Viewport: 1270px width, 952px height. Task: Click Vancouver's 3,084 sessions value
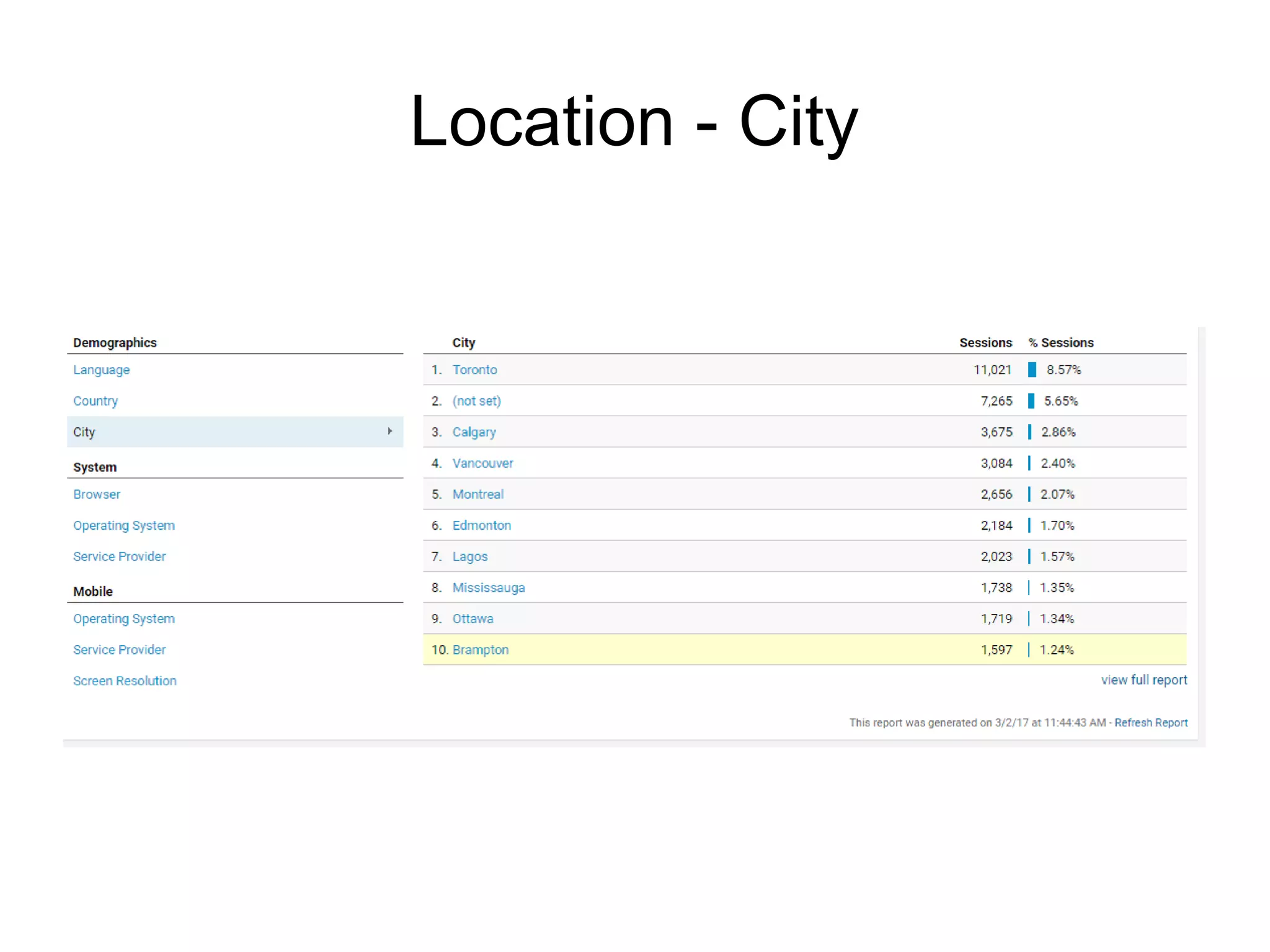(x=996, y=463)
